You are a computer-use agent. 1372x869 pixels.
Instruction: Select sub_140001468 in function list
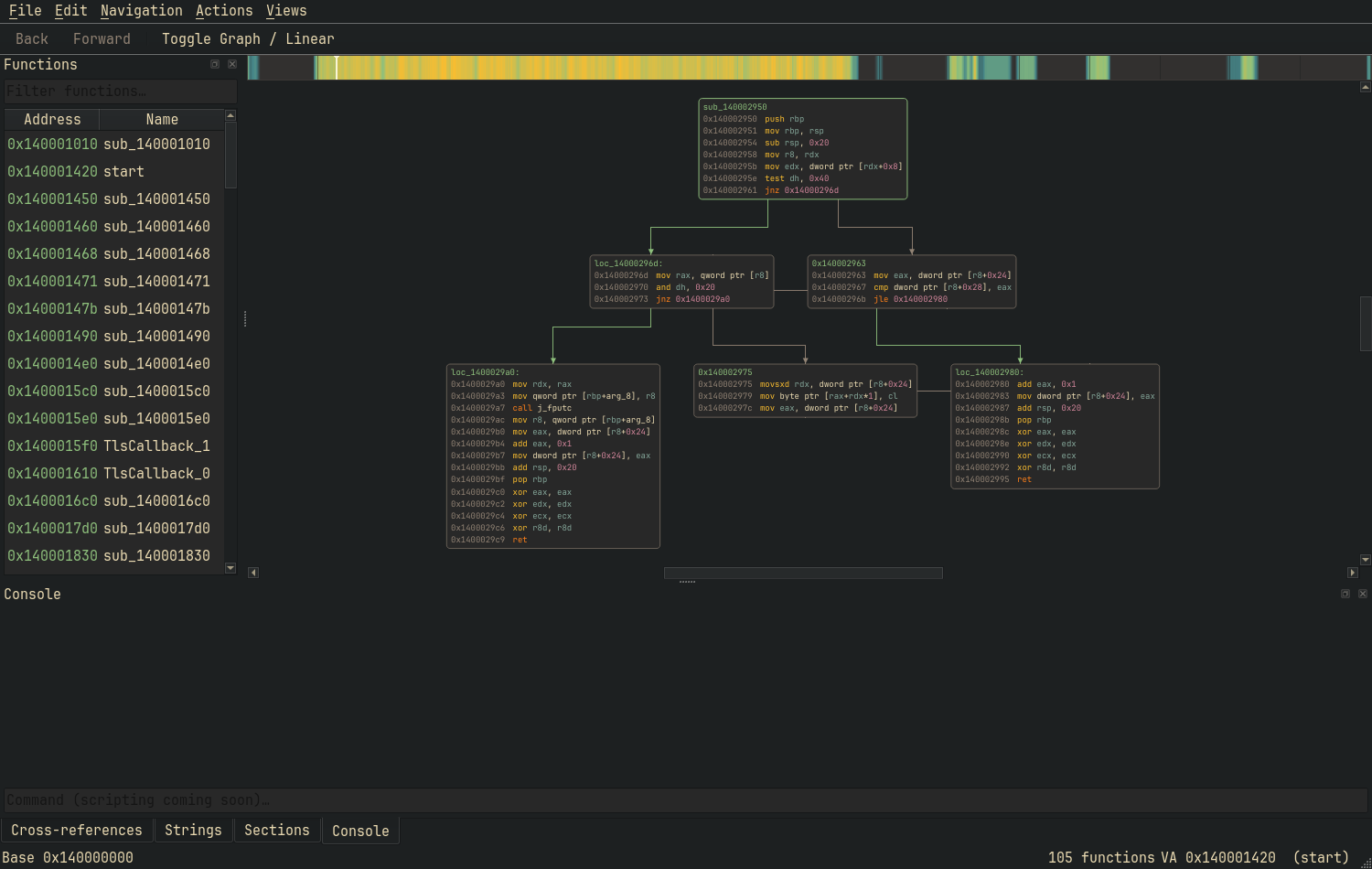click(114, 254)
